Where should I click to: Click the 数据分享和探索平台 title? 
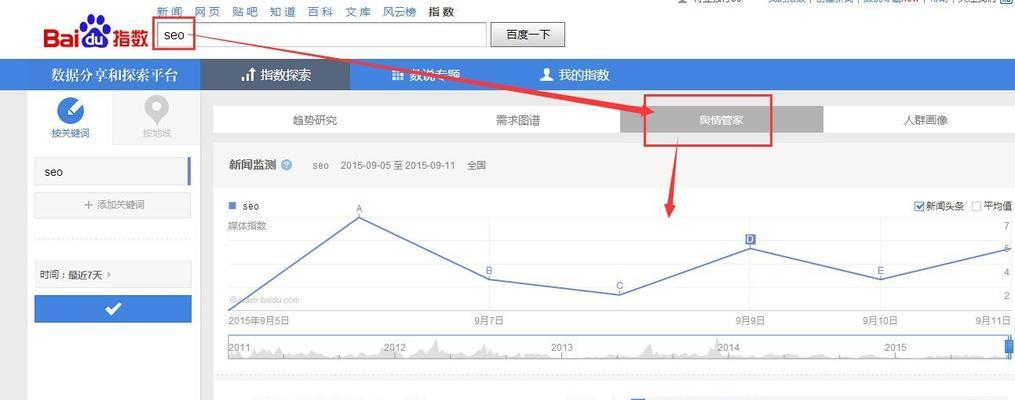114,75
